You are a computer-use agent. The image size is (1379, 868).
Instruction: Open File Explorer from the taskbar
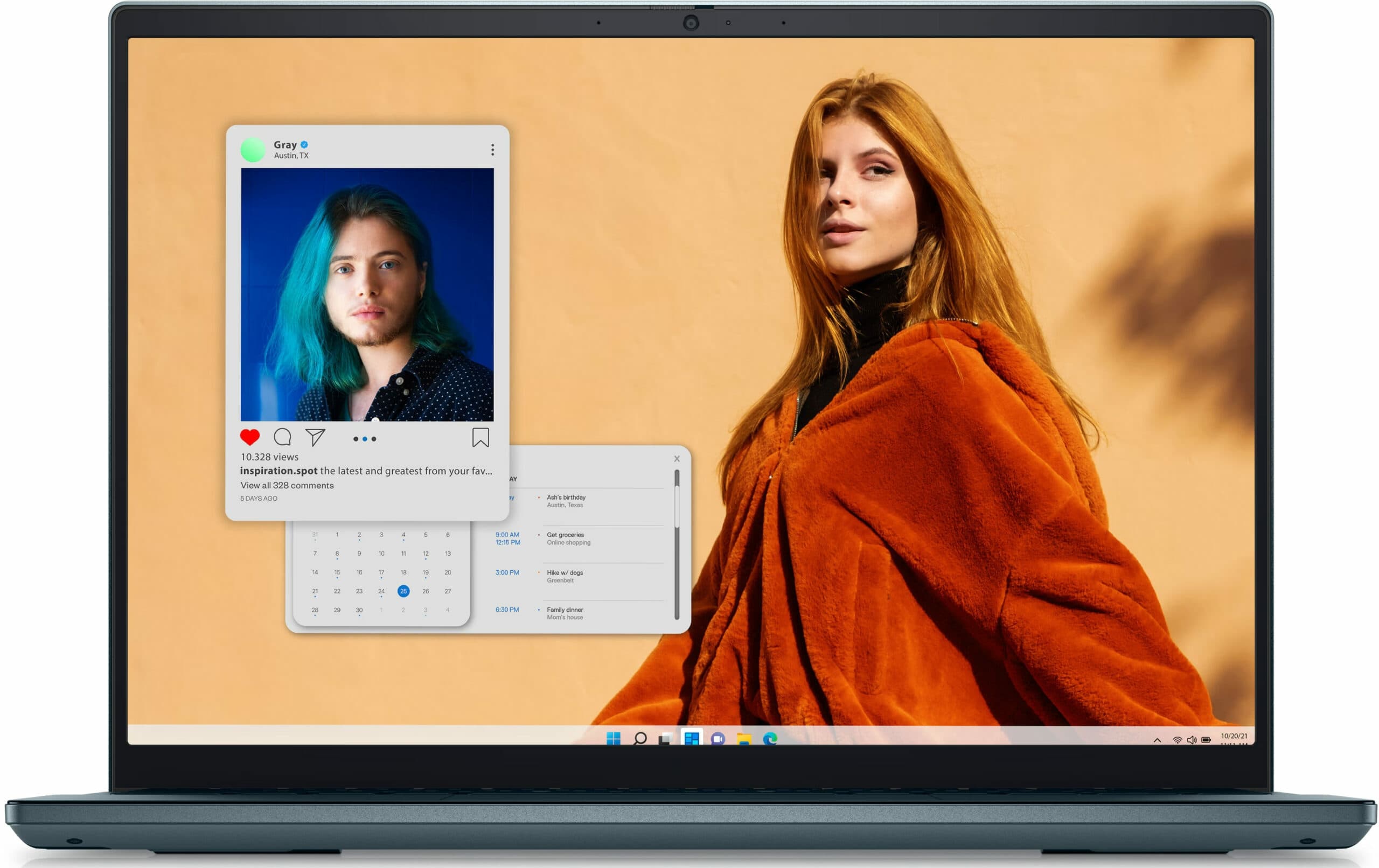pyautogui.click(x=744, y=739)
